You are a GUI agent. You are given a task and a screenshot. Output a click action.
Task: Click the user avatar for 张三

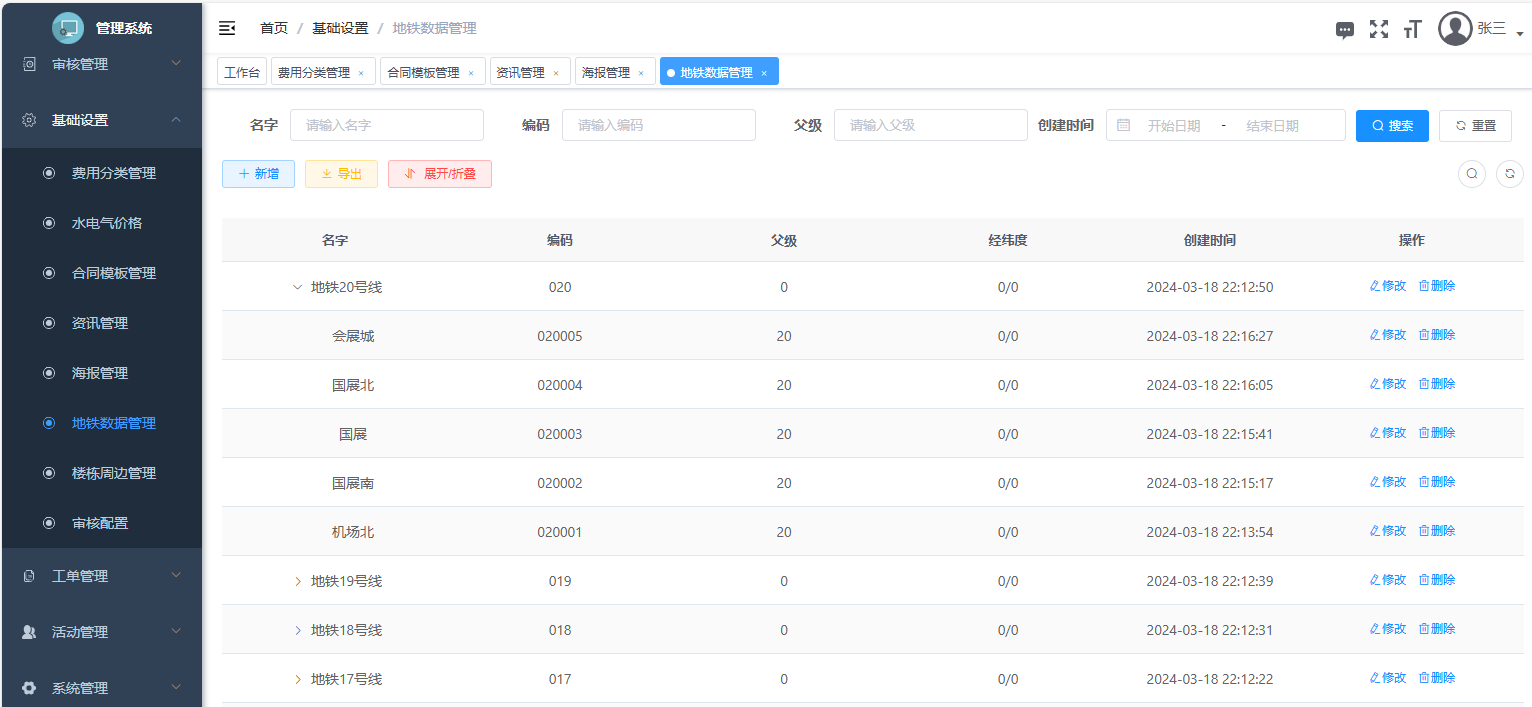coord(1455,29)
